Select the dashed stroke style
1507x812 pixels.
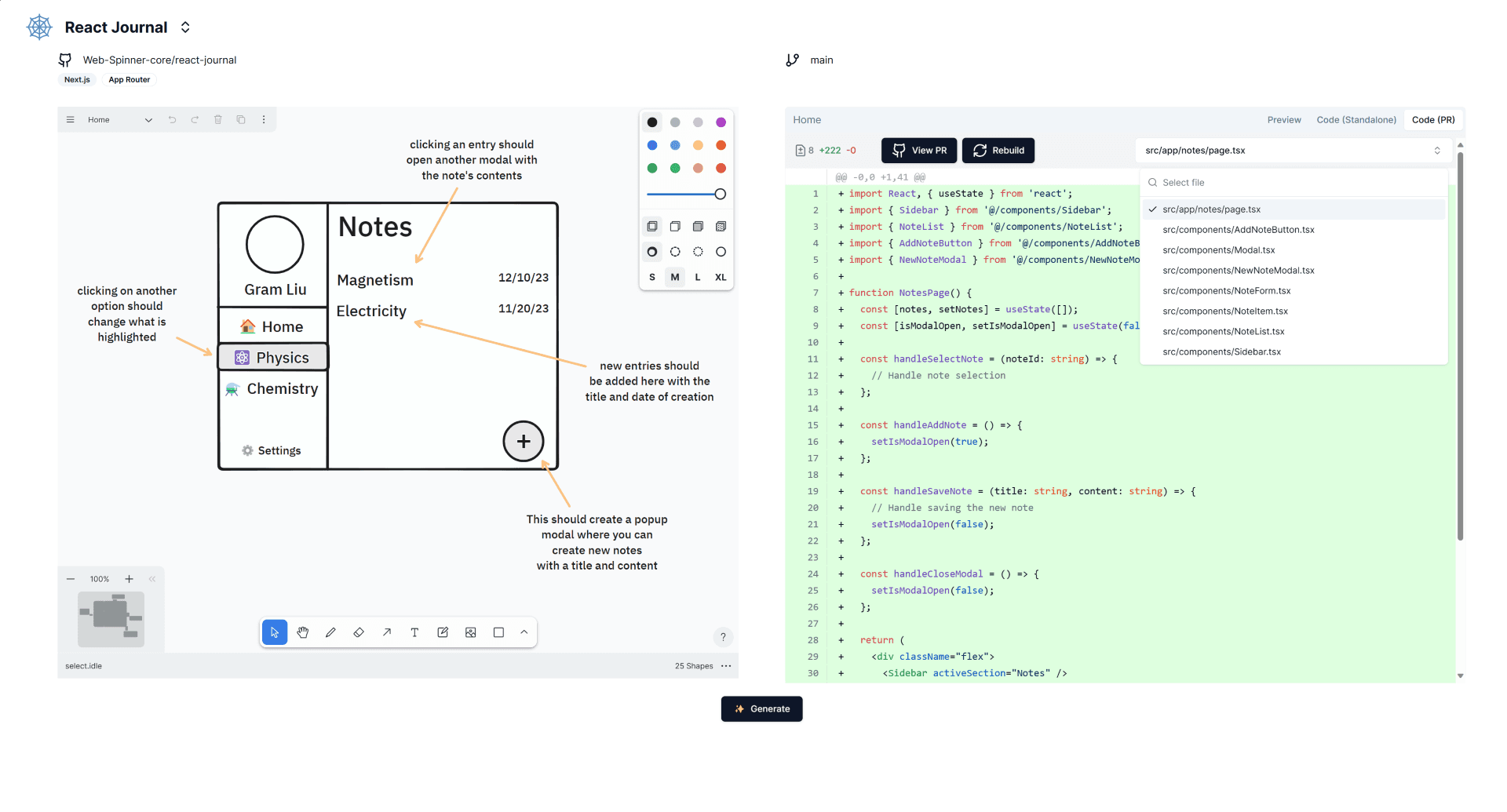(675, 252)
